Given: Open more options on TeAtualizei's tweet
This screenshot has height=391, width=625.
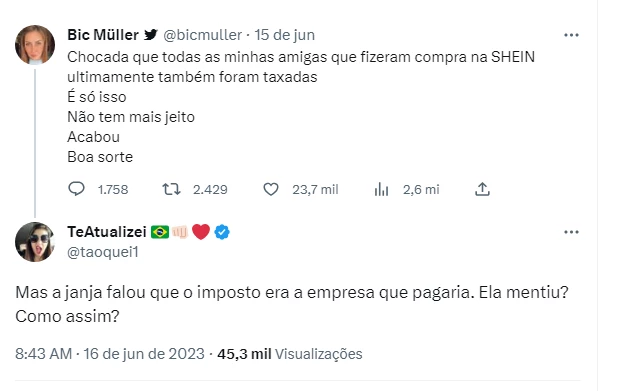Looking at the screenshot, I should 571,232.
